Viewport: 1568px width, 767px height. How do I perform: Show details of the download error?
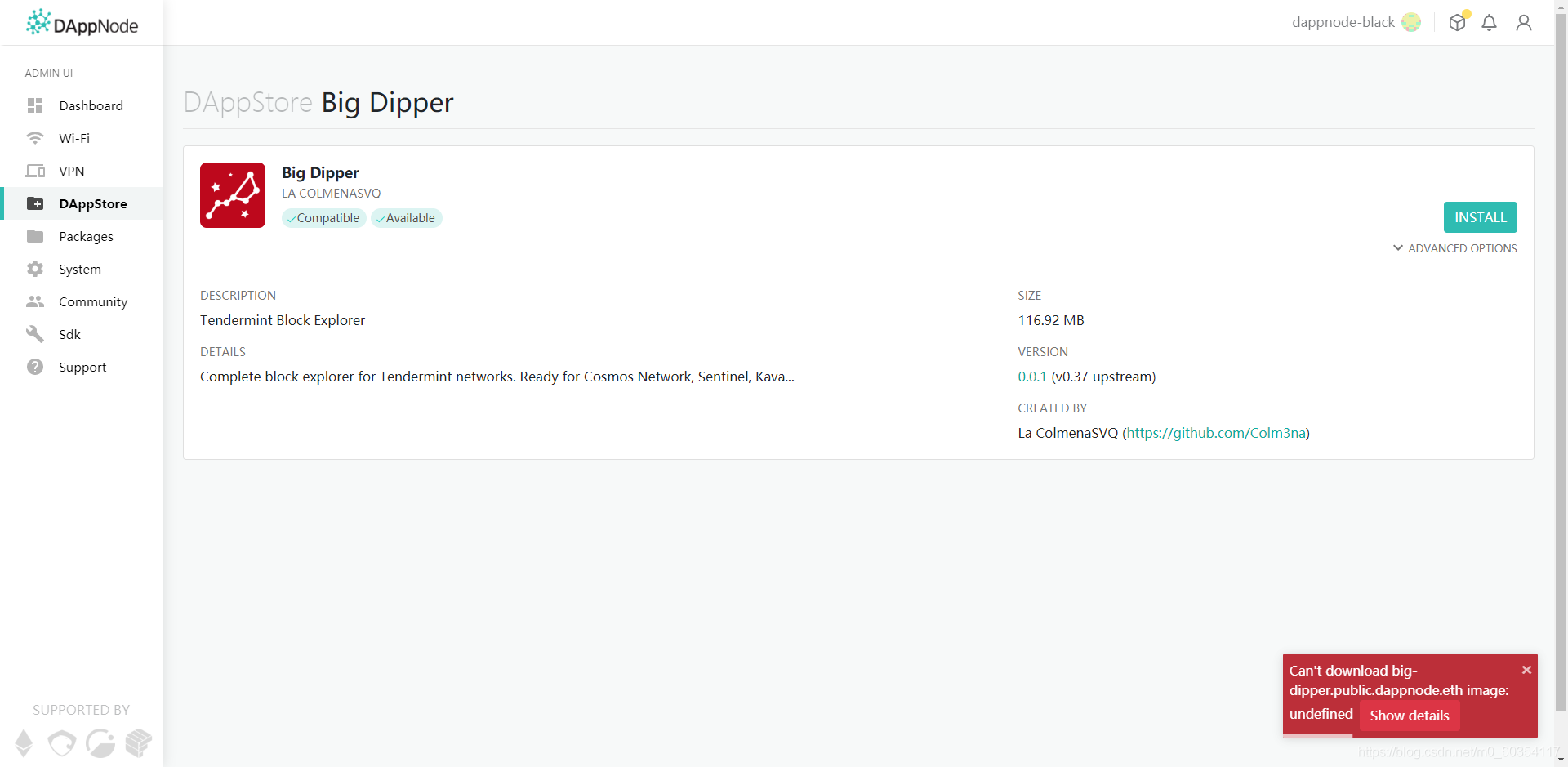coord(1410,716)
